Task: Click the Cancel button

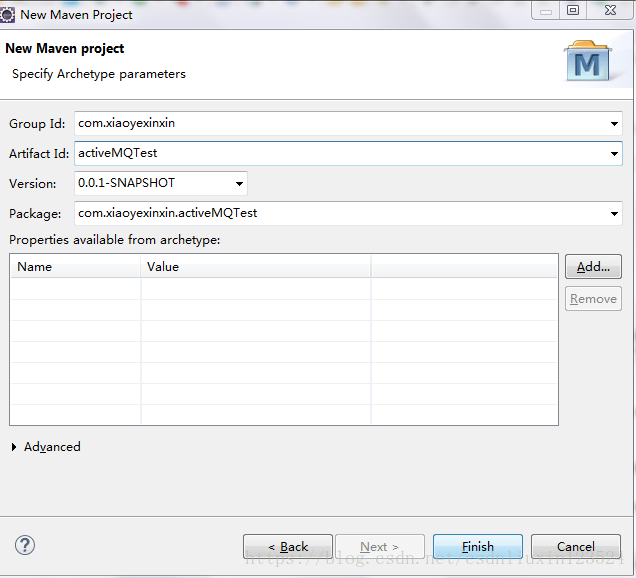Action: 576,546
